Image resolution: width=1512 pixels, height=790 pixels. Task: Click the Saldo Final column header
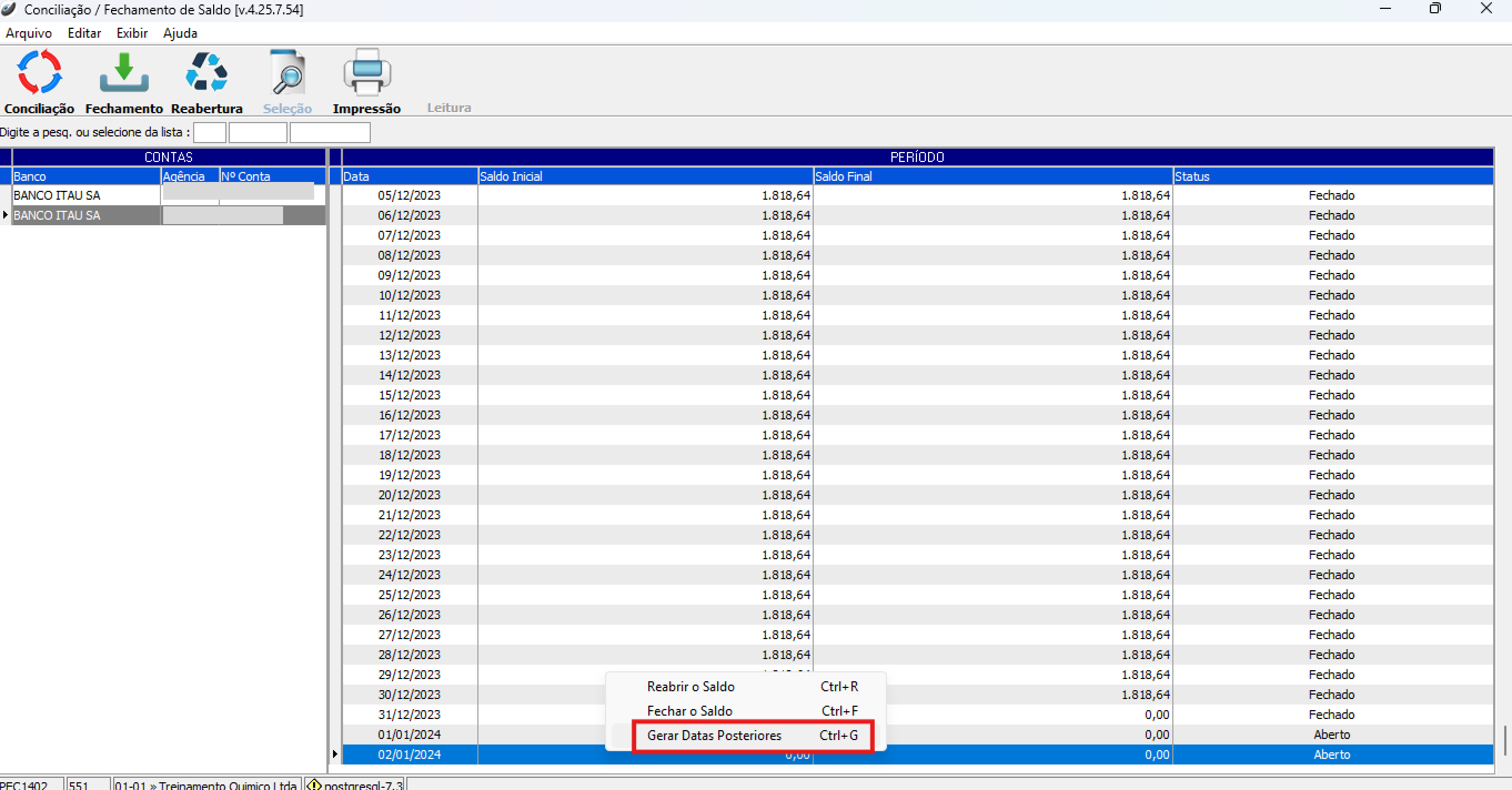click(x=992, y=176)
